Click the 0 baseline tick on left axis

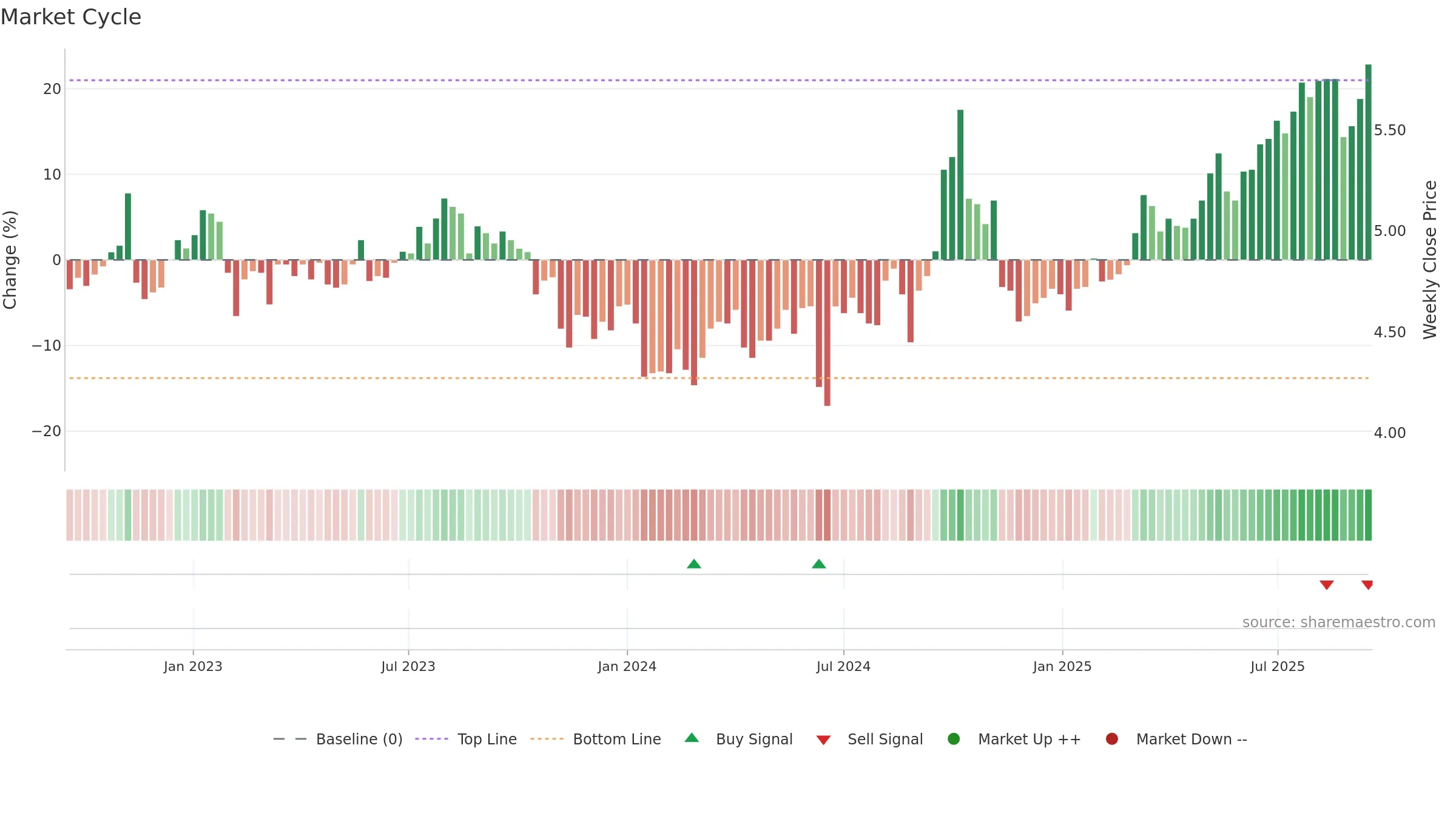57,260
